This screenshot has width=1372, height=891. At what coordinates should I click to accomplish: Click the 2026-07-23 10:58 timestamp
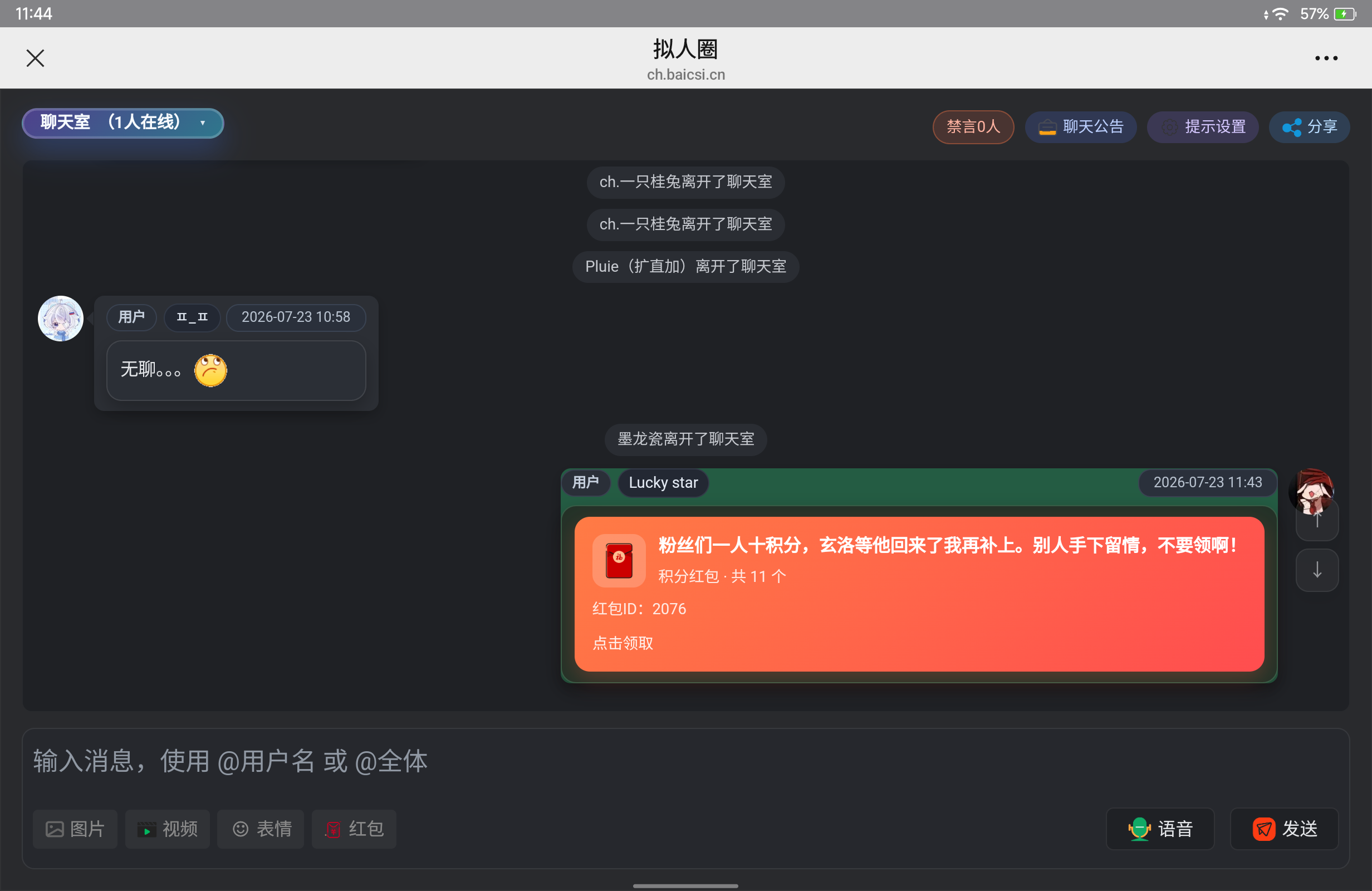(x=296, y=317)
